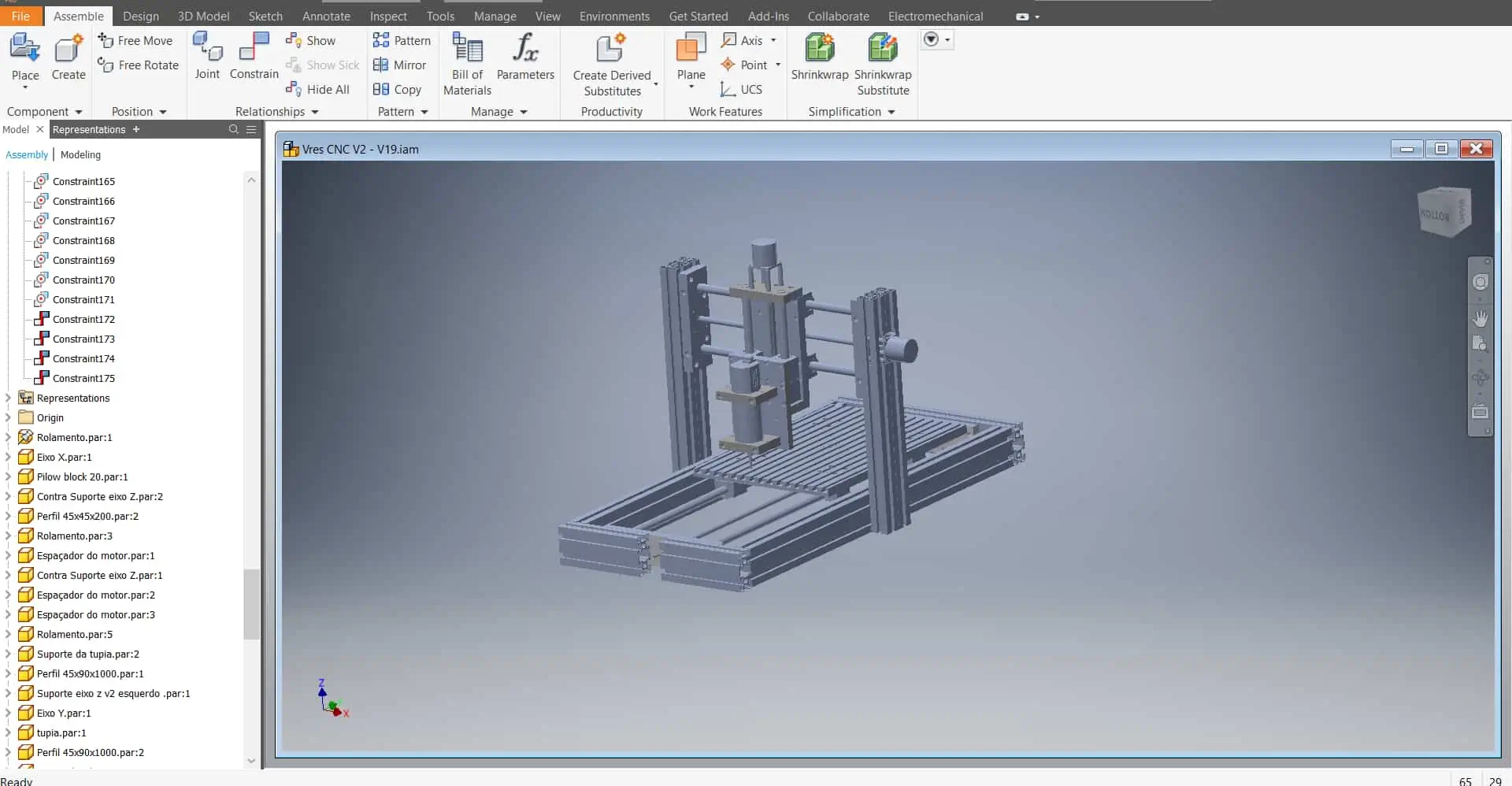
Task: Open the Modeling browser view
Action: pos(80,154)
